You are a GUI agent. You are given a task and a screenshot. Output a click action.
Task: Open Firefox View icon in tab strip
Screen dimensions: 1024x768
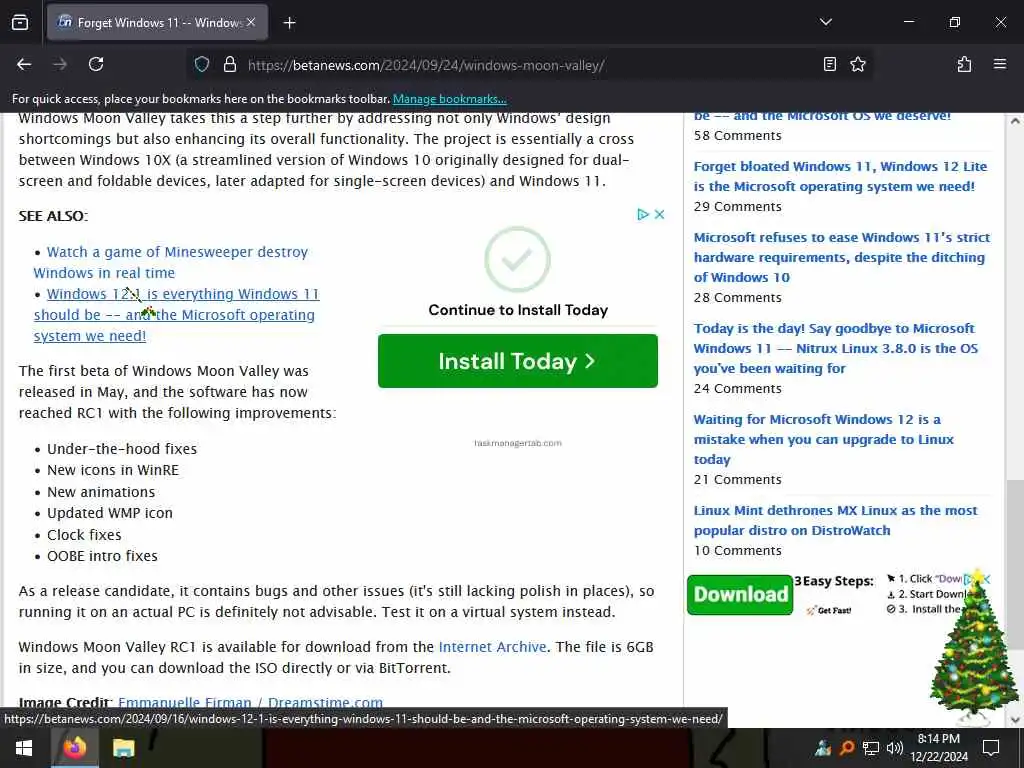click(20, 22)
